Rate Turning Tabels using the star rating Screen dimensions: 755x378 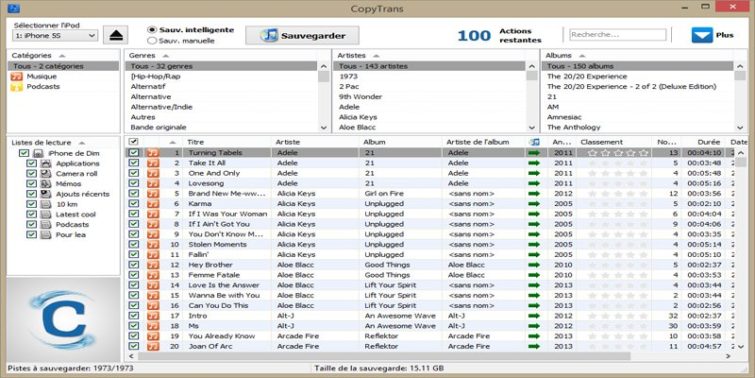tap(618, 153)
